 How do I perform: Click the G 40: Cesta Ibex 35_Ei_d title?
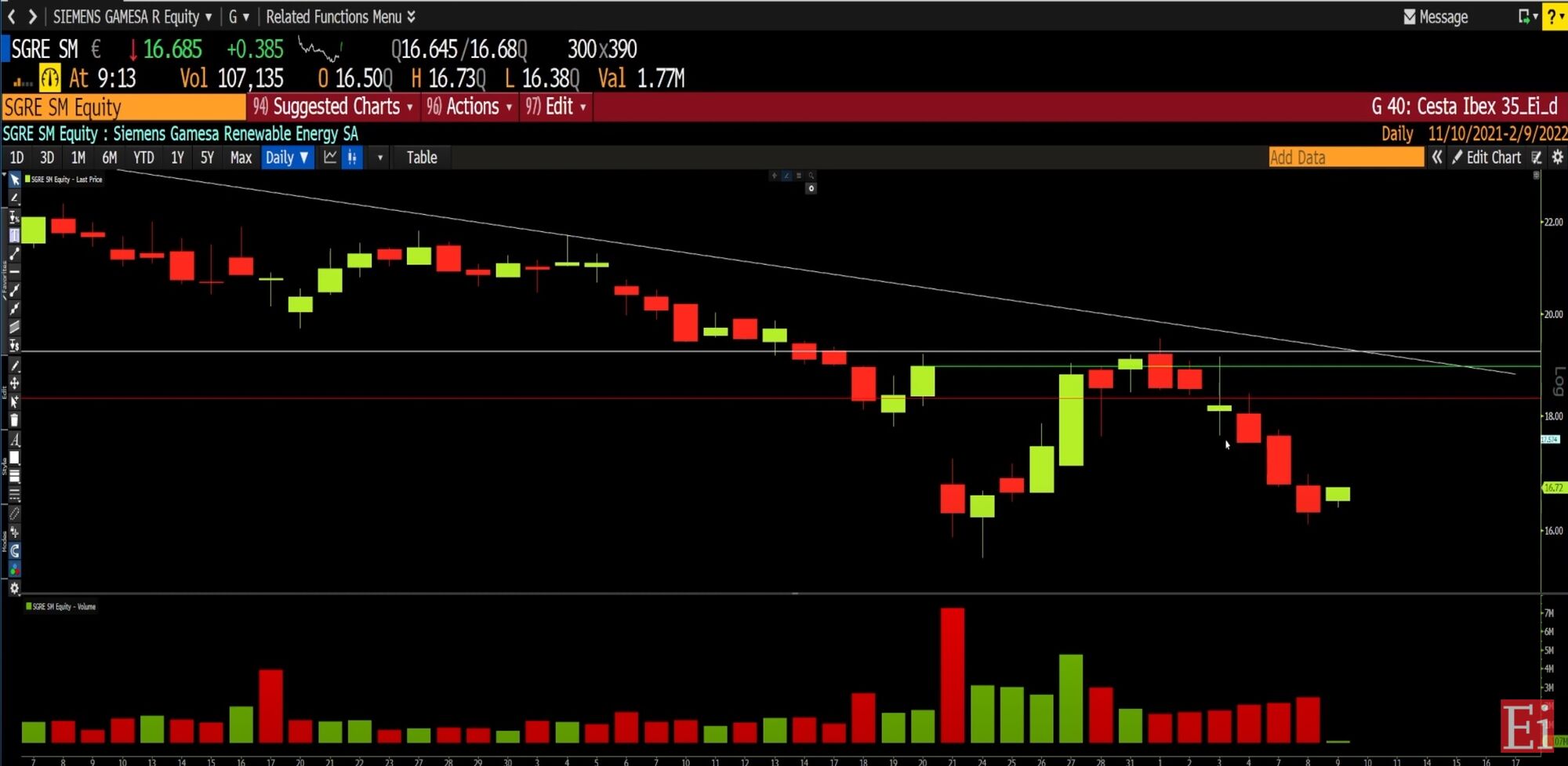(x=1465, y=107)
